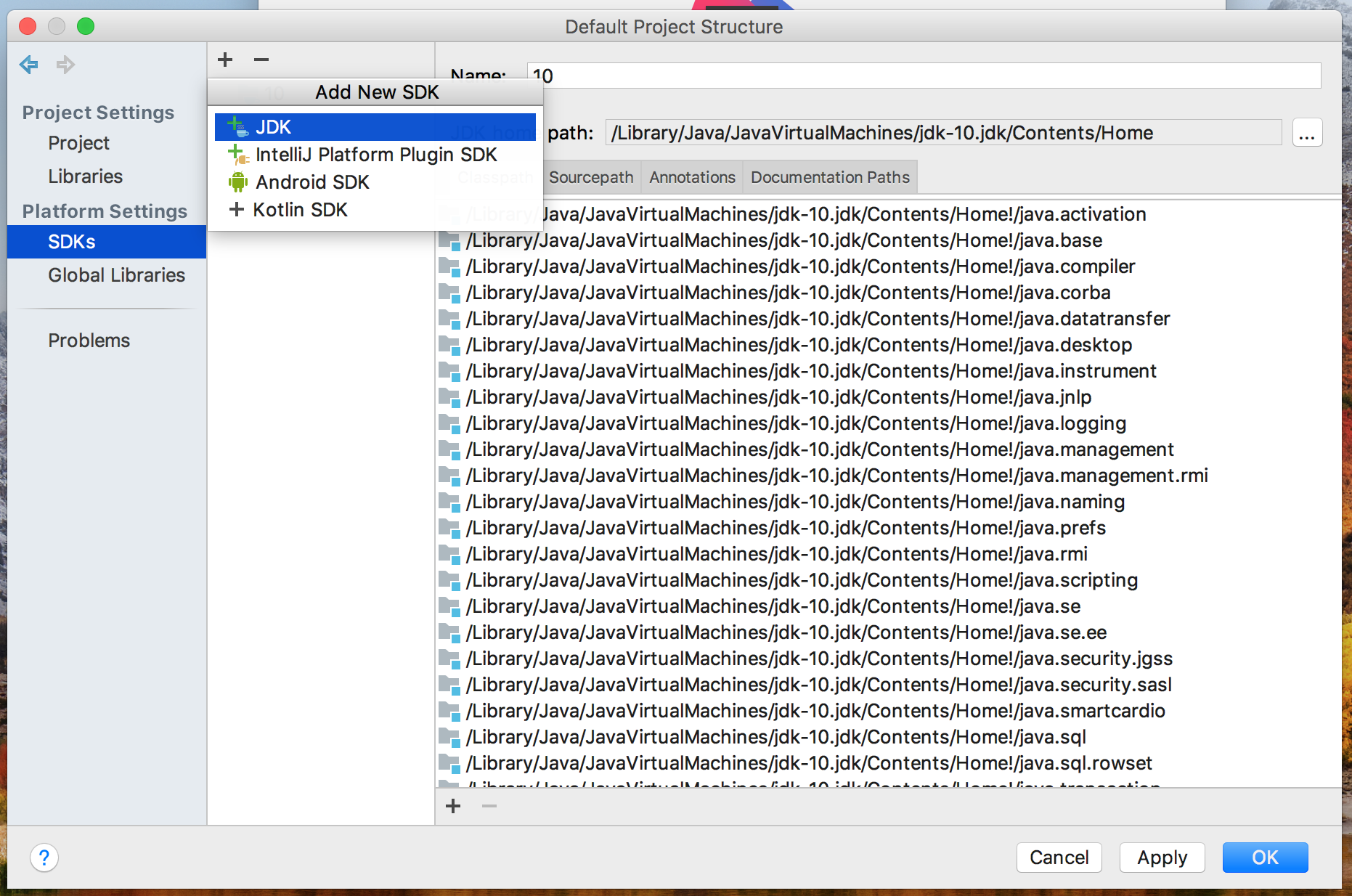Choose IntelliJ Platform Plugin SDK option
Image resolution: width=1352 pixels, height=896 pixels.
pos(375,155)
